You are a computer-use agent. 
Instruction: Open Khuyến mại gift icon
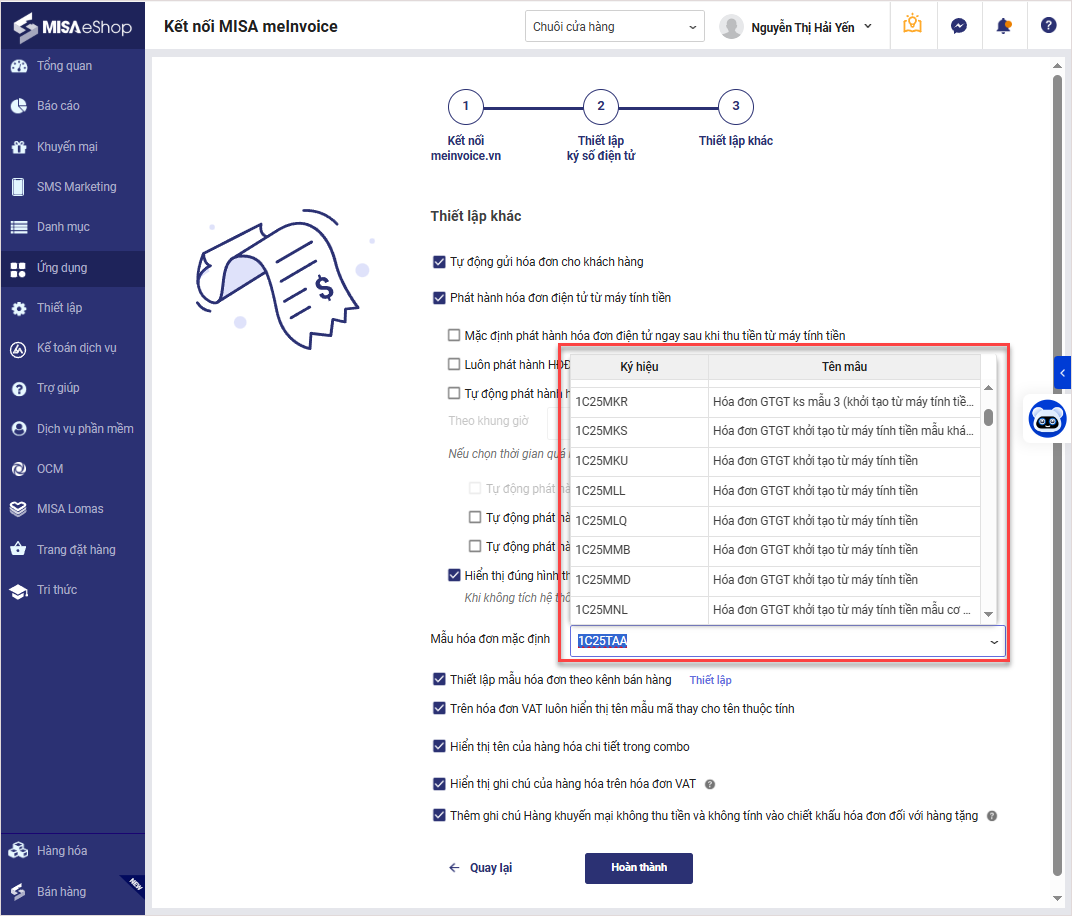(19, 147)
